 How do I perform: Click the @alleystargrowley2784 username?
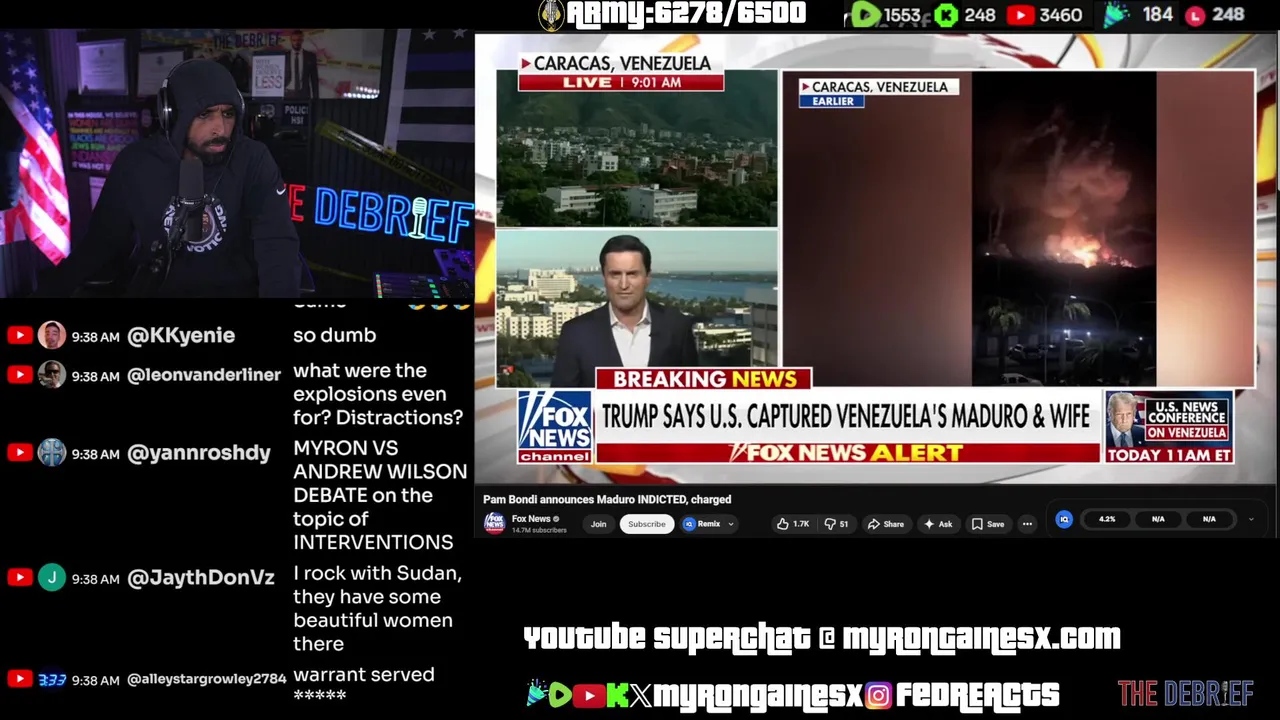tap(207, 679)
